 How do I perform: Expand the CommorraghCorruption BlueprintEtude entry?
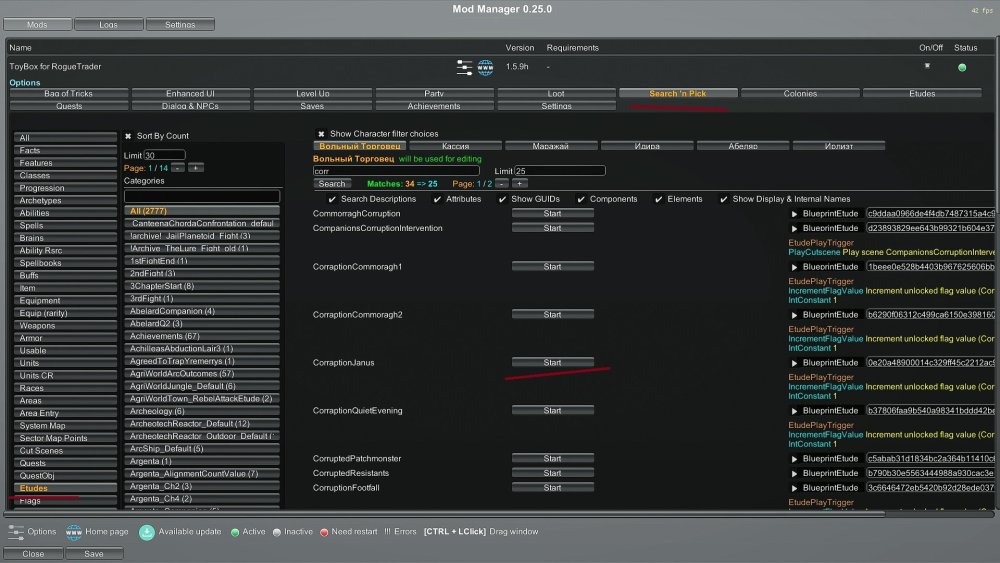[795, 214]
